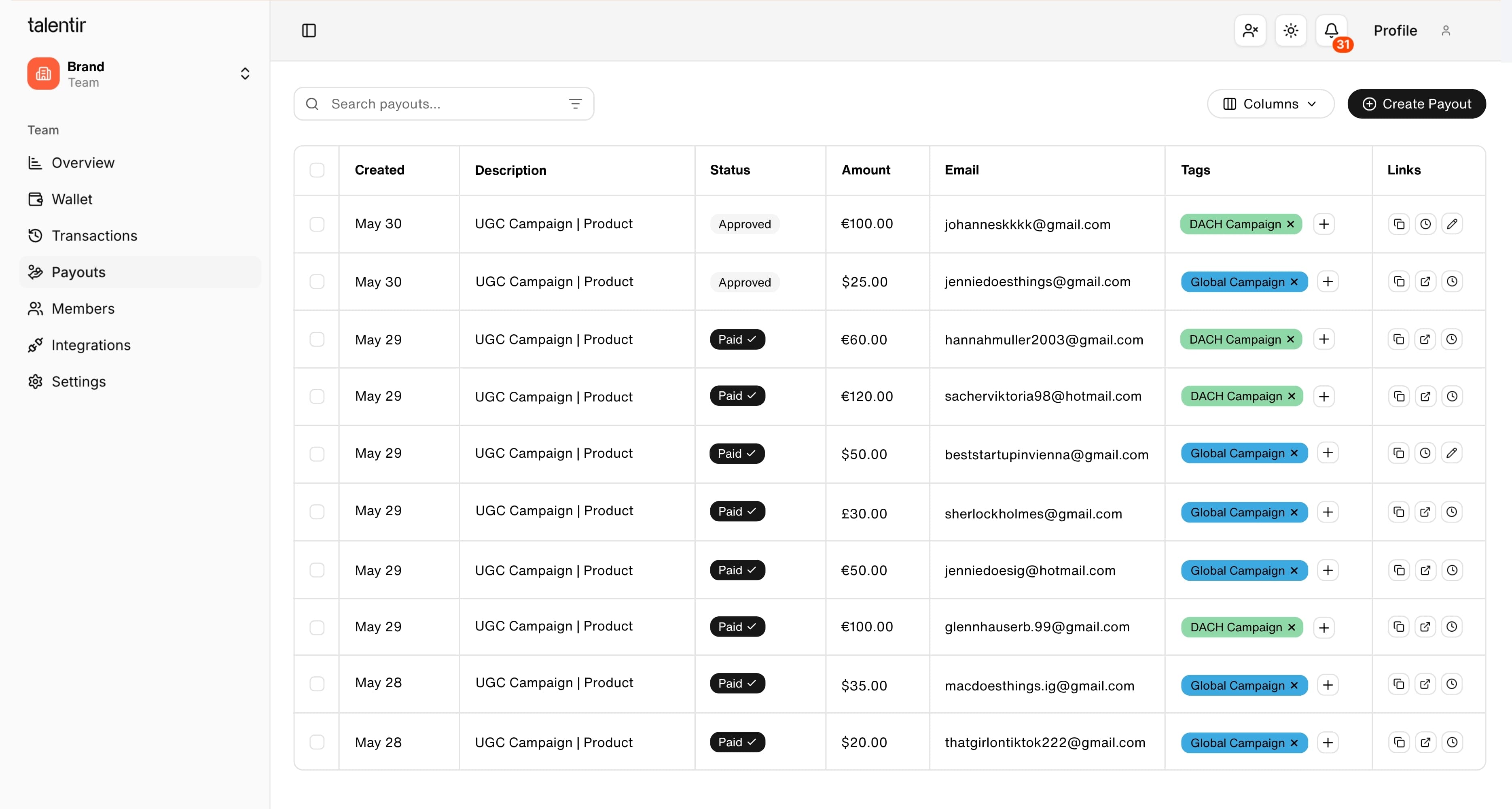Viewport: 1512px width, 809px height.
Task: Click the talentir logo
Action: pos(57,25)
